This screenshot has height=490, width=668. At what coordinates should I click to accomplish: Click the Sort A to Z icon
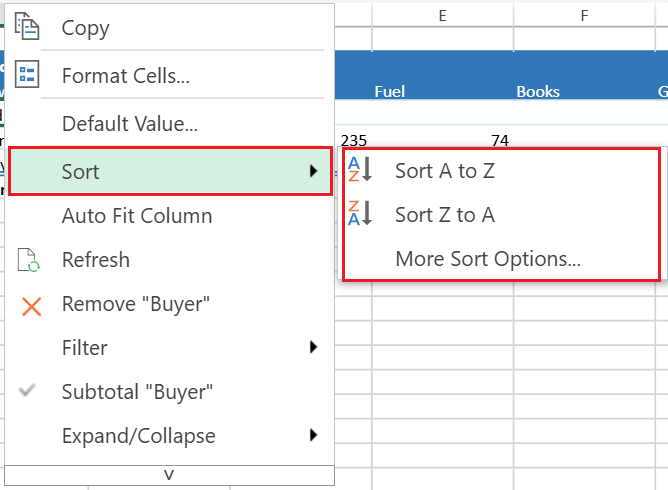pos(360,170)
